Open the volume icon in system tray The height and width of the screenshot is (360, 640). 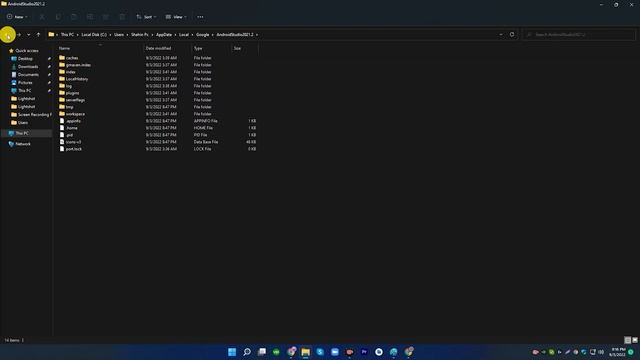tap(601, 352)
